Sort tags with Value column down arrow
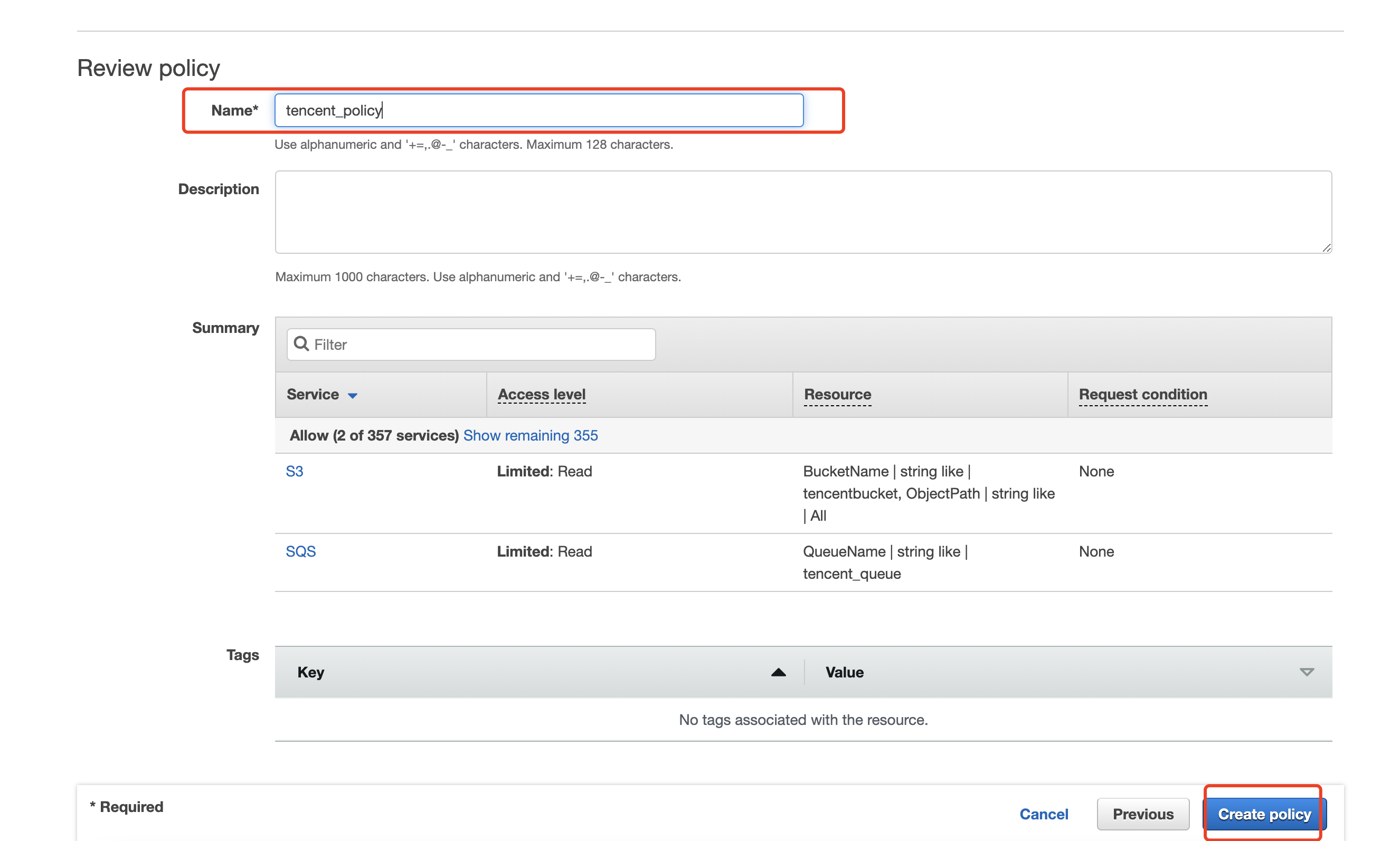 [x=1306, y=672]
